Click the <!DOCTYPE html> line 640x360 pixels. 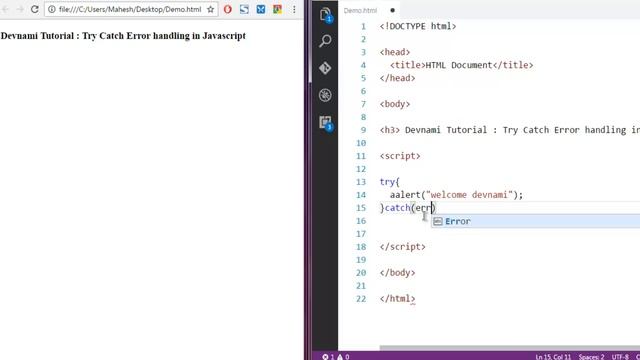click(x=418, y=27)
